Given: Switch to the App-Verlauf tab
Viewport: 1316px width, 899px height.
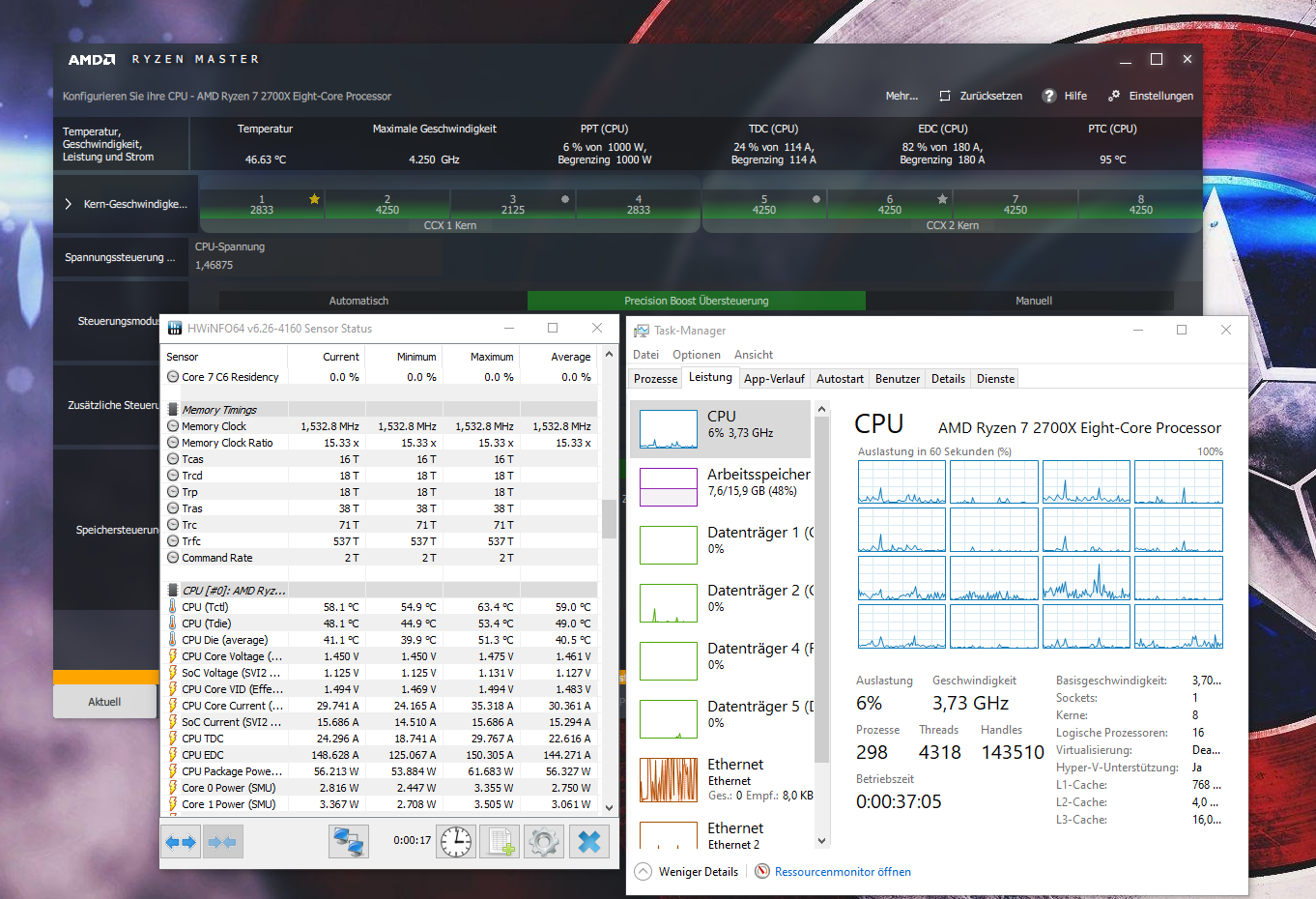Looking at the screenshot, I should 774,379.
